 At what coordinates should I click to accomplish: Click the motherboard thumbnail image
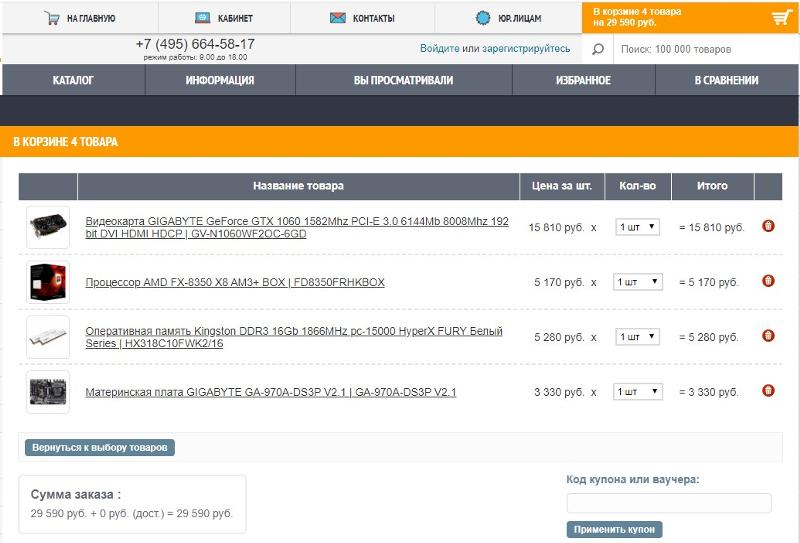point(48,392)
